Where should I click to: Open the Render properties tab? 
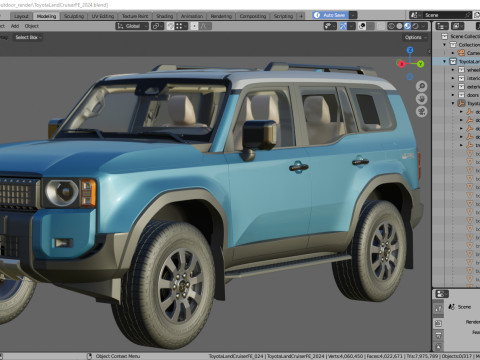tap(438, 323)
